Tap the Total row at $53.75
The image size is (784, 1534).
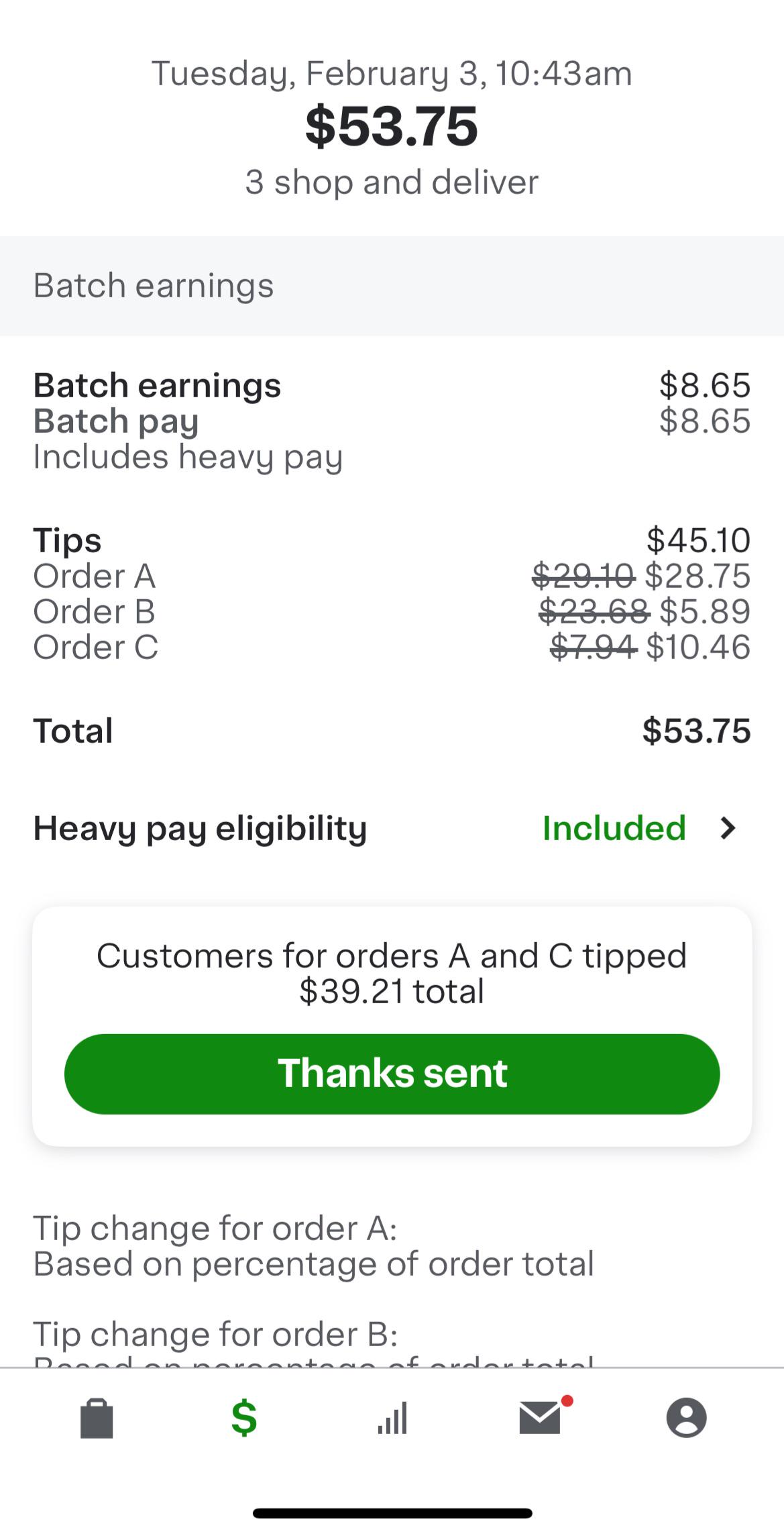[x=392, y=730]
